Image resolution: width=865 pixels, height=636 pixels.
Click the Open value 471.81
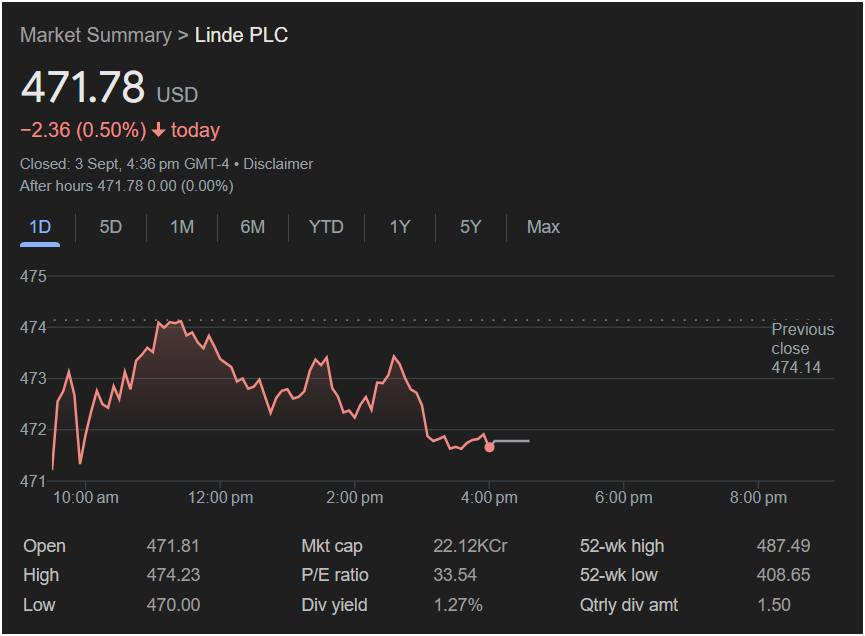(x=173, y=546)
